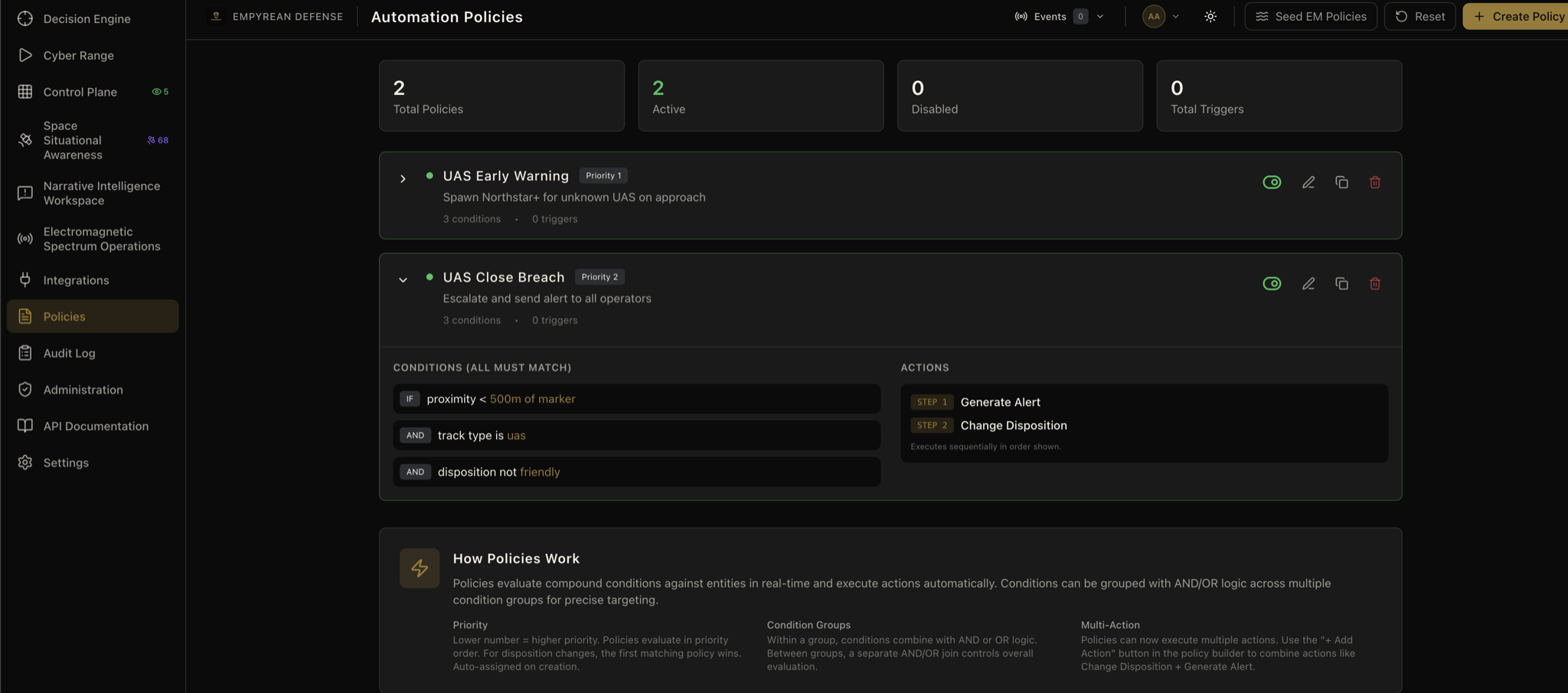Open Narrative Intelligence Workspace
The image size is (1568, 693).
point(93,193)
